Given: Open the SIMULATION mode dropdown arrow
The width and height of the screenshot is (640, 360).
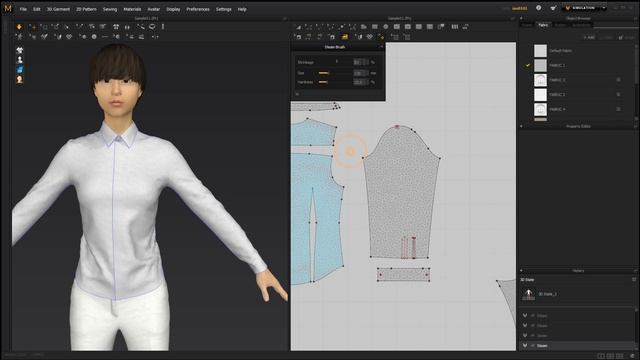Looking at the screenshot, I should click(x=604, y=8).
